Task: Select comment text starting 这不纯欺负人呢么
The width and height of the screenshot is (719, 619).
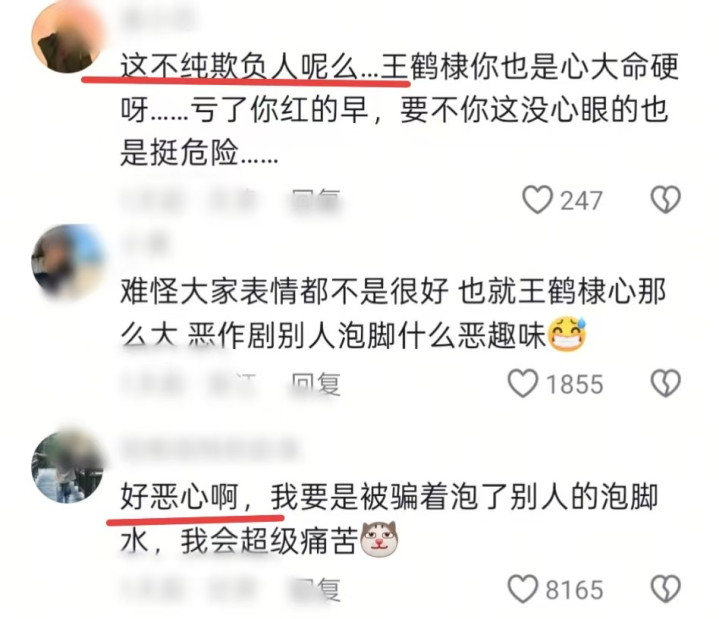Action: tap(399, 110)
